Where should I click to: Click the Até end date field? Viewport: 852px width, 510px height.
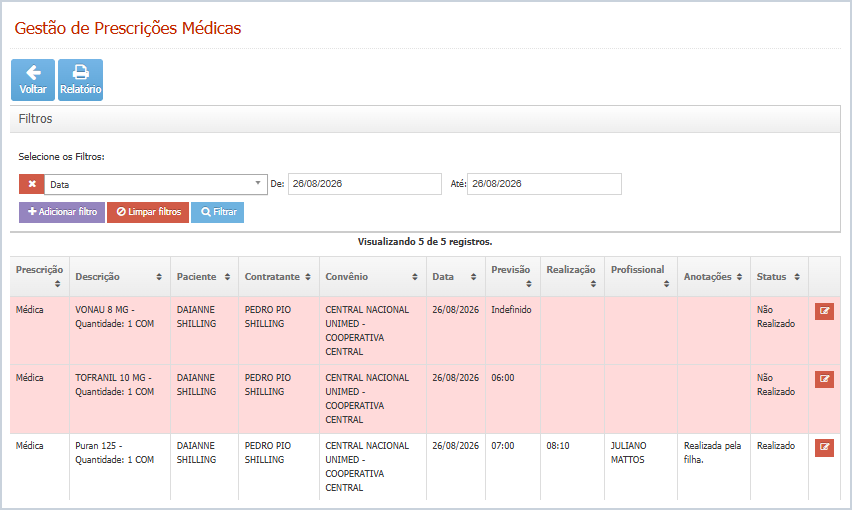tap(544, 184)
